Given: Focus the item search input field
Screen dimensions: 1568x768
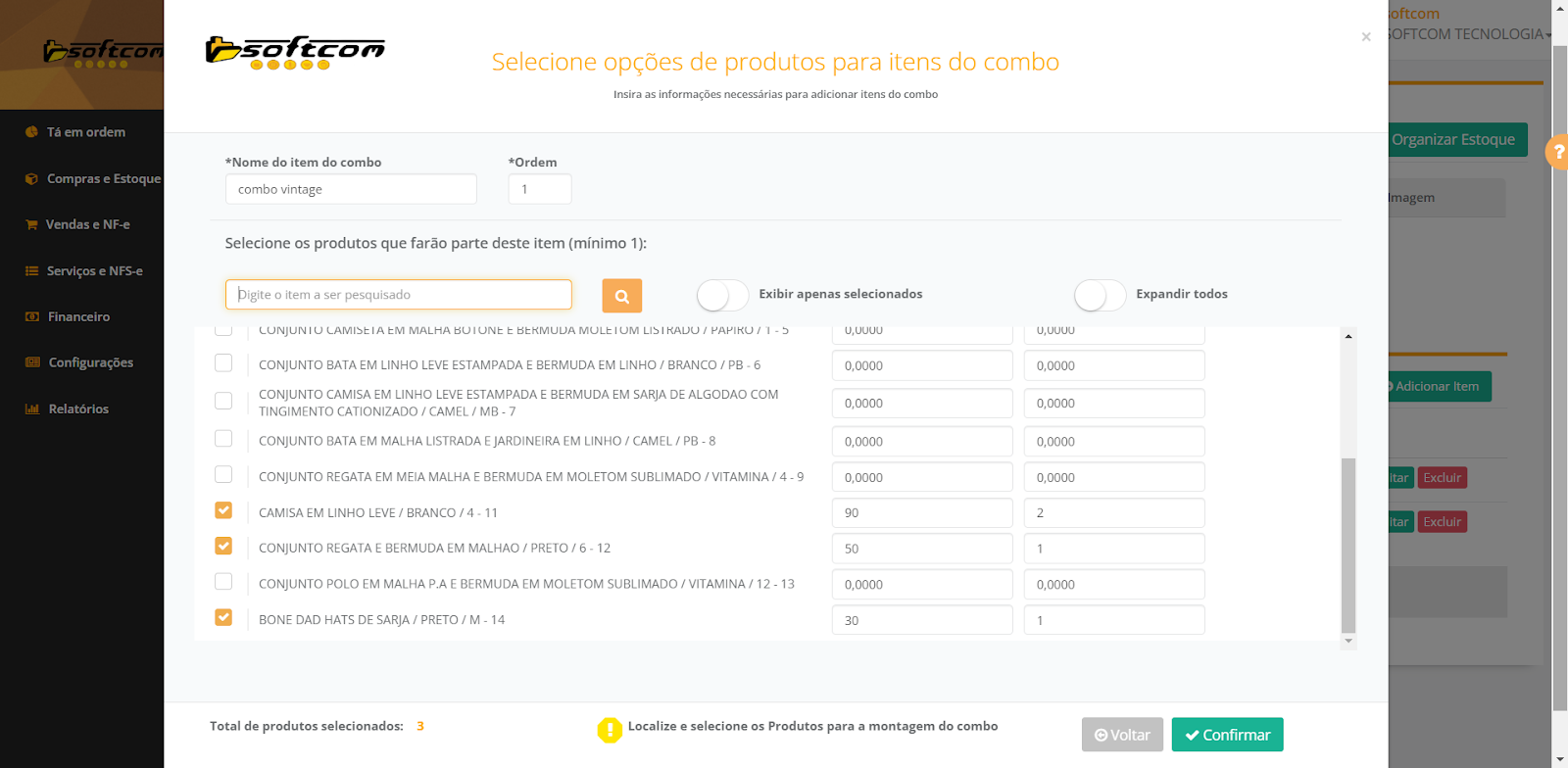Looking at the screenshot, I should [x=398, y=295].
